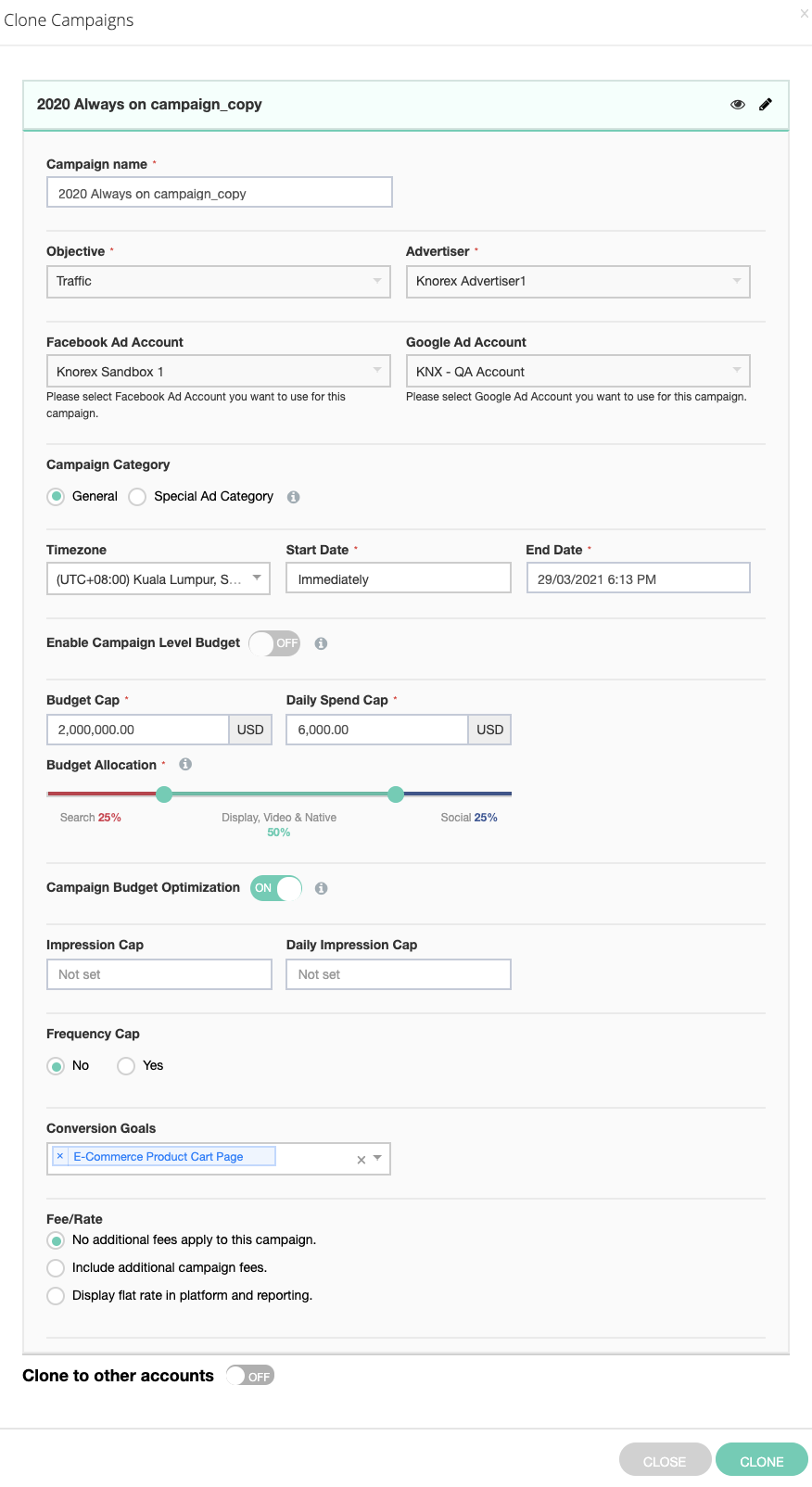Choose Yes for Frequency Cap
The height and width of the screenshot is (1487, 812).
[126, 1066]
